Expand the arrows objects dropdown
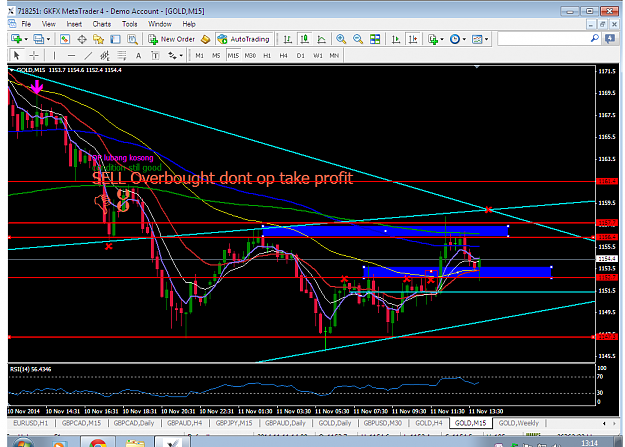The height and width of the screenshot is (447, 625). tap(181, 55)
